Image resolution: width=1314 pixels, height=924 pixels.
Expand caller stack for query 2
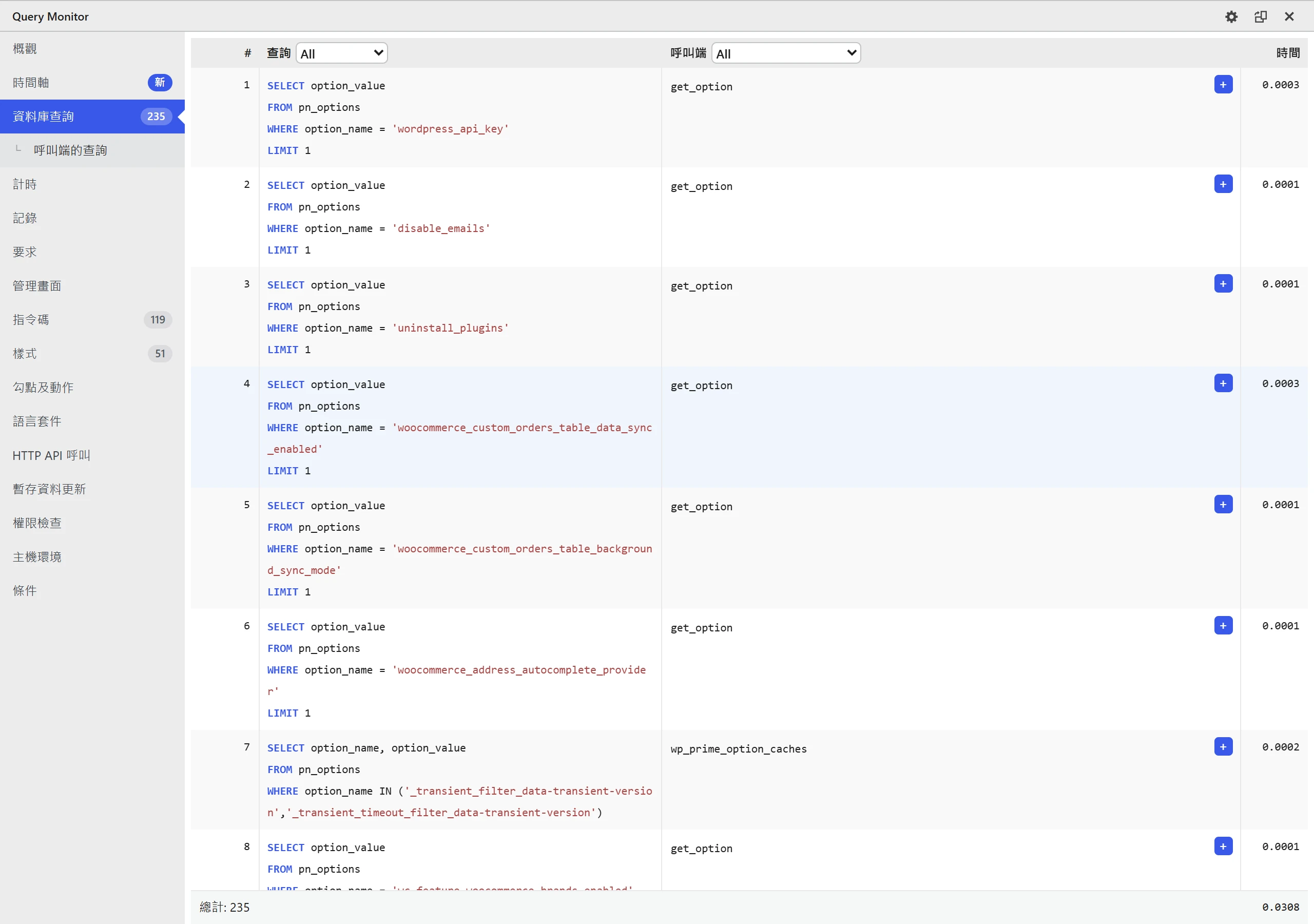click(1223, 184)
